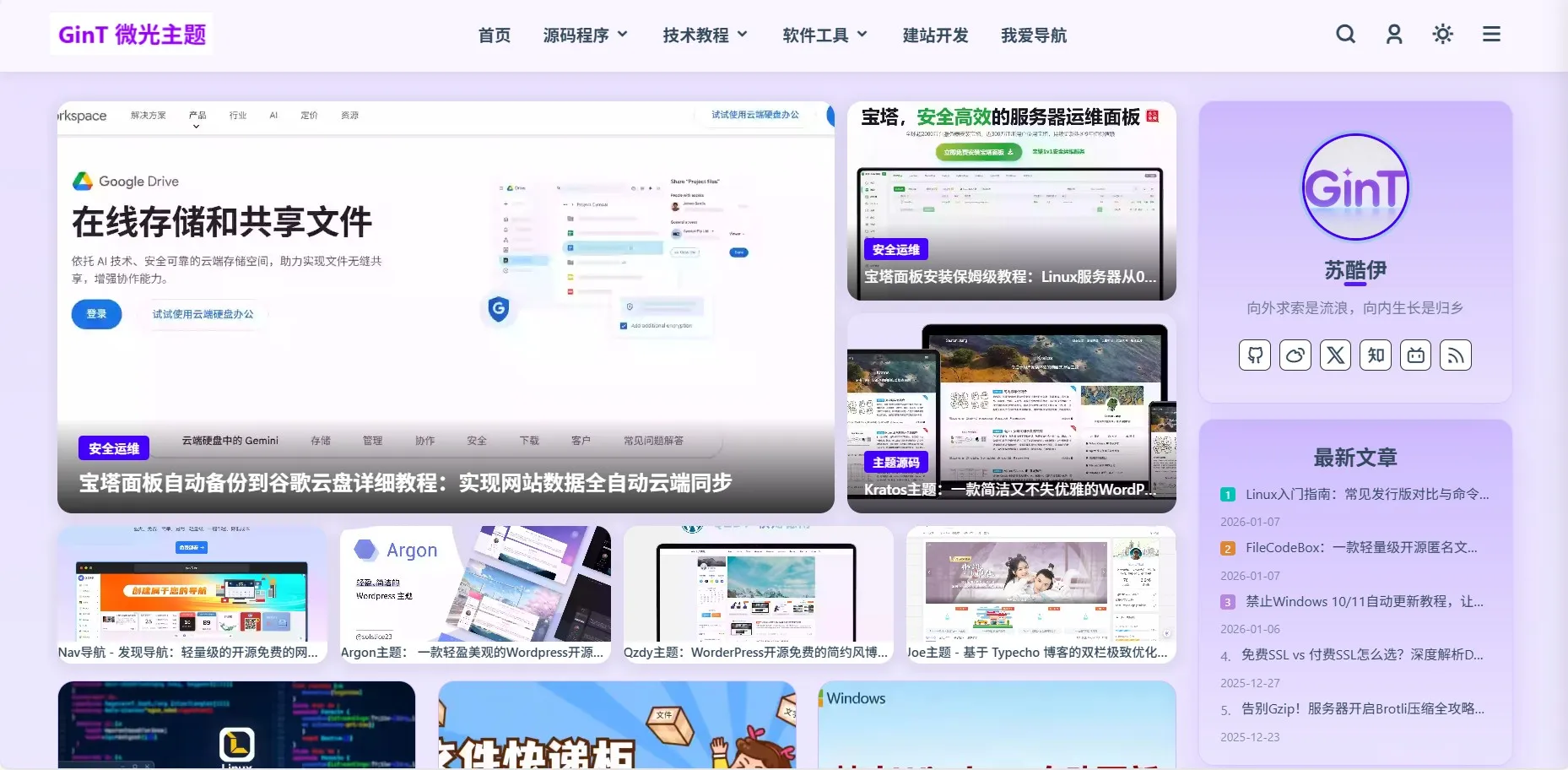Screen dimensions: 1568x770
Task: Click the date 2025-12-23
Action: [x=1250, y=737]
